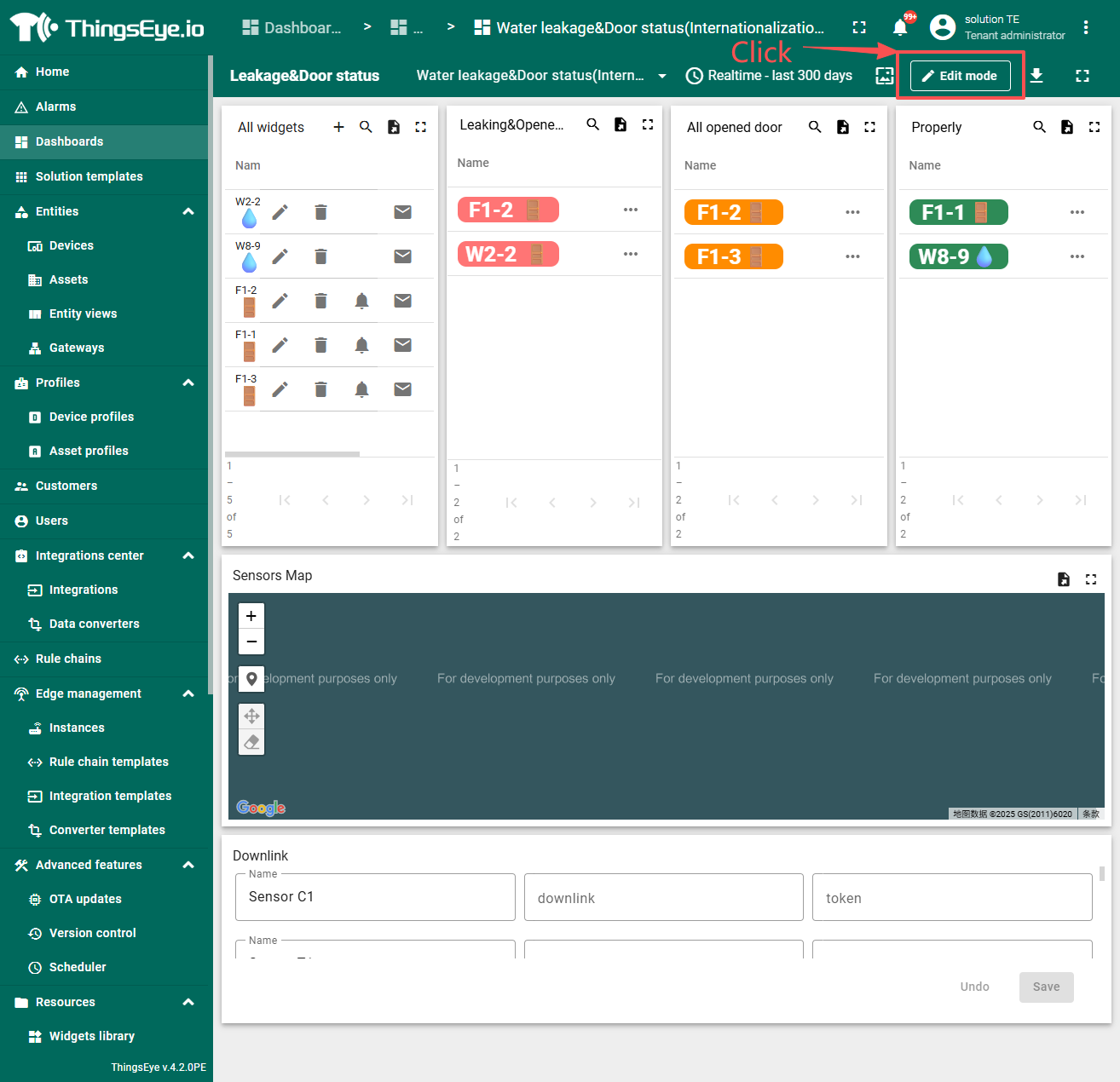This screenshot has width=1120, height=1082.
Task: Click the trash delete icon for W8-9
Action: tap(320, 256)
